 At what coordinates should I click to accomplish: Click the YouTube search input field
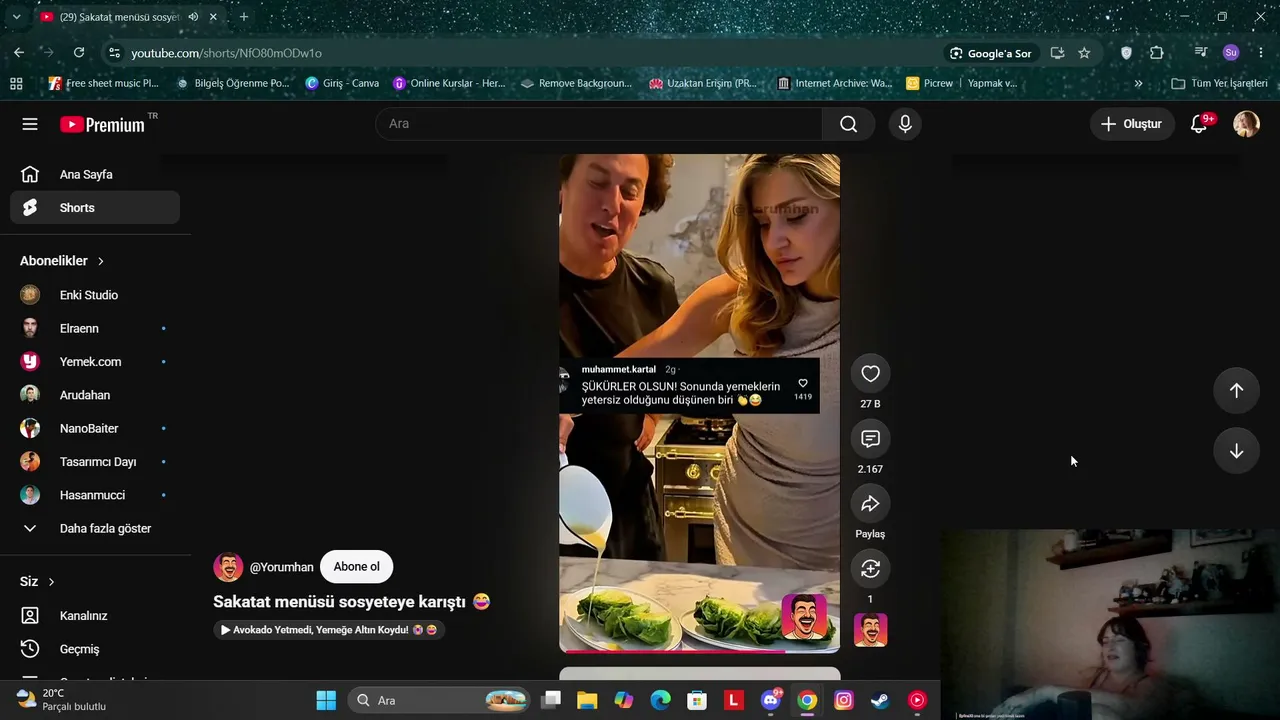[x=599, y=124]
